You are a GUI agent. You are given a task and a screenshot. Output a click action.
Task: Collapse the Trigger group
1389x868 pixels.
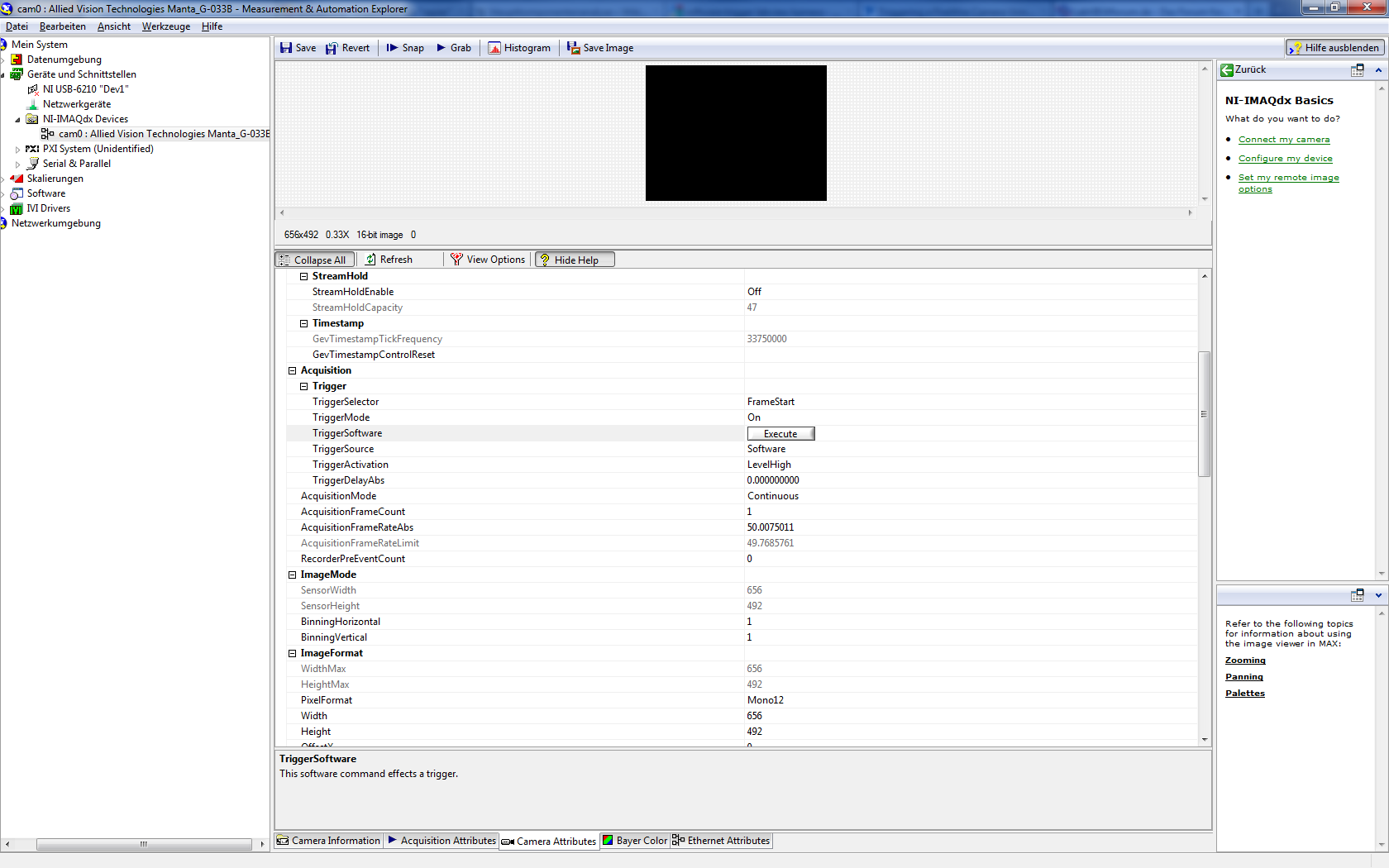303,386
